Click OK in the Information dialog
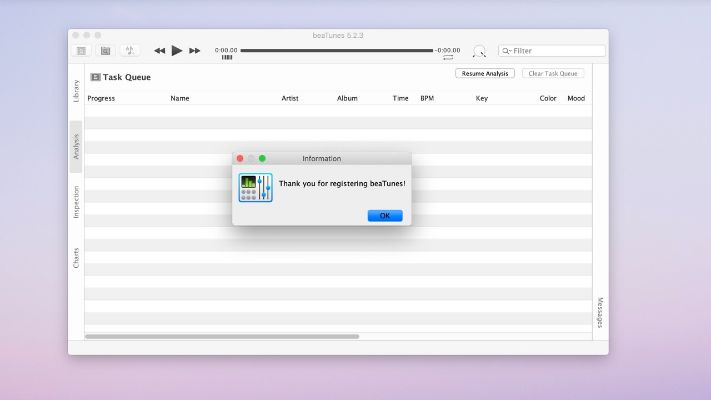Viewport: 711px width, 400px height. [x=384, y=216]
